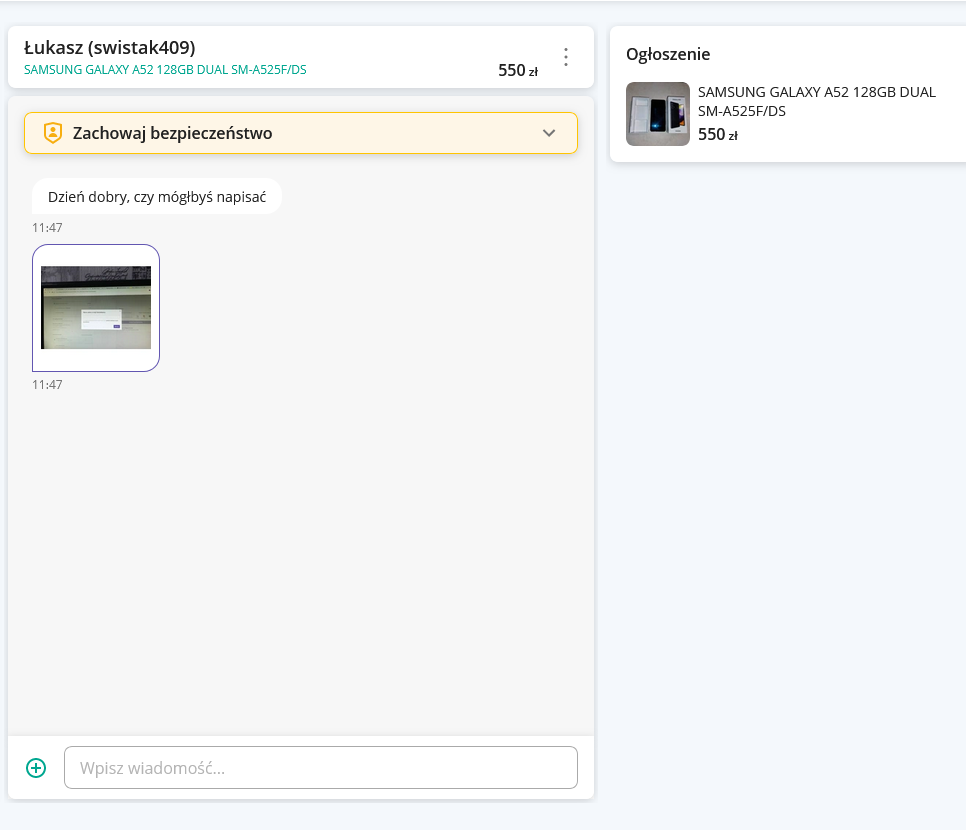The image size is (966, 830).
Task: Click the 550 zł price in Ogłoszenie card
Action: pyautogui.click(x=718, y=134)
